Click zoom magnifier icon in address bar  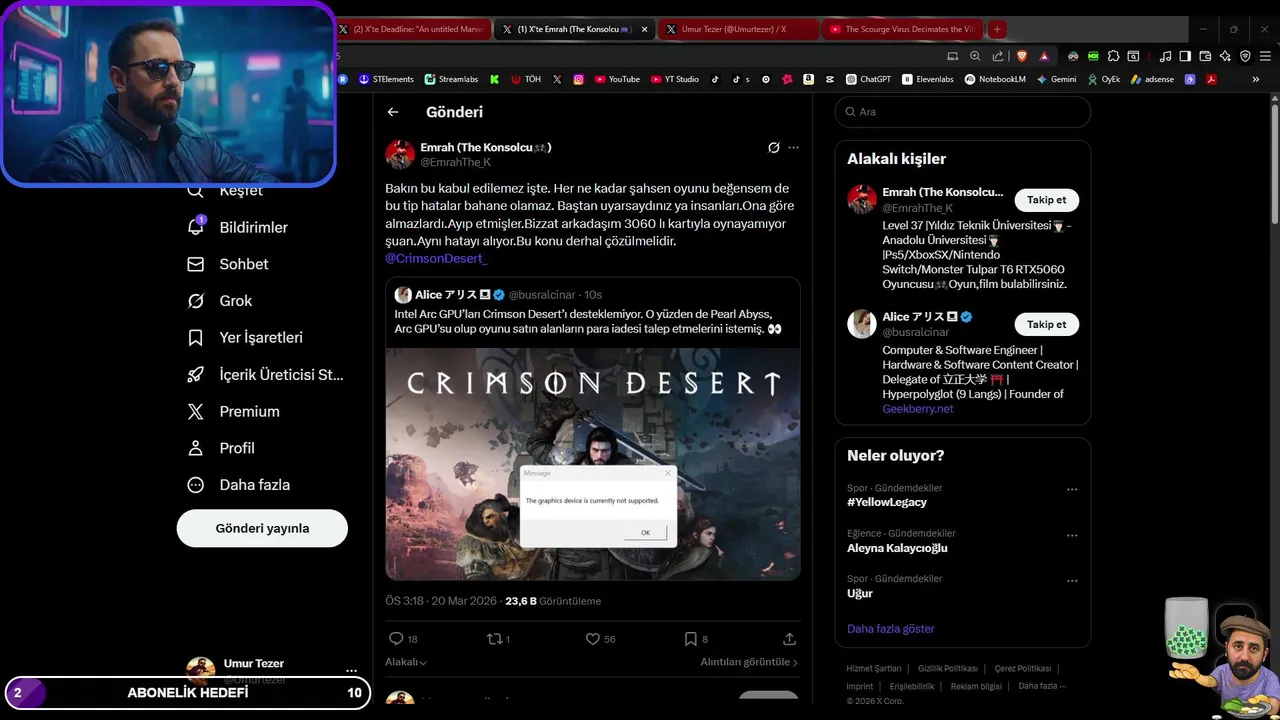[975, 56]
